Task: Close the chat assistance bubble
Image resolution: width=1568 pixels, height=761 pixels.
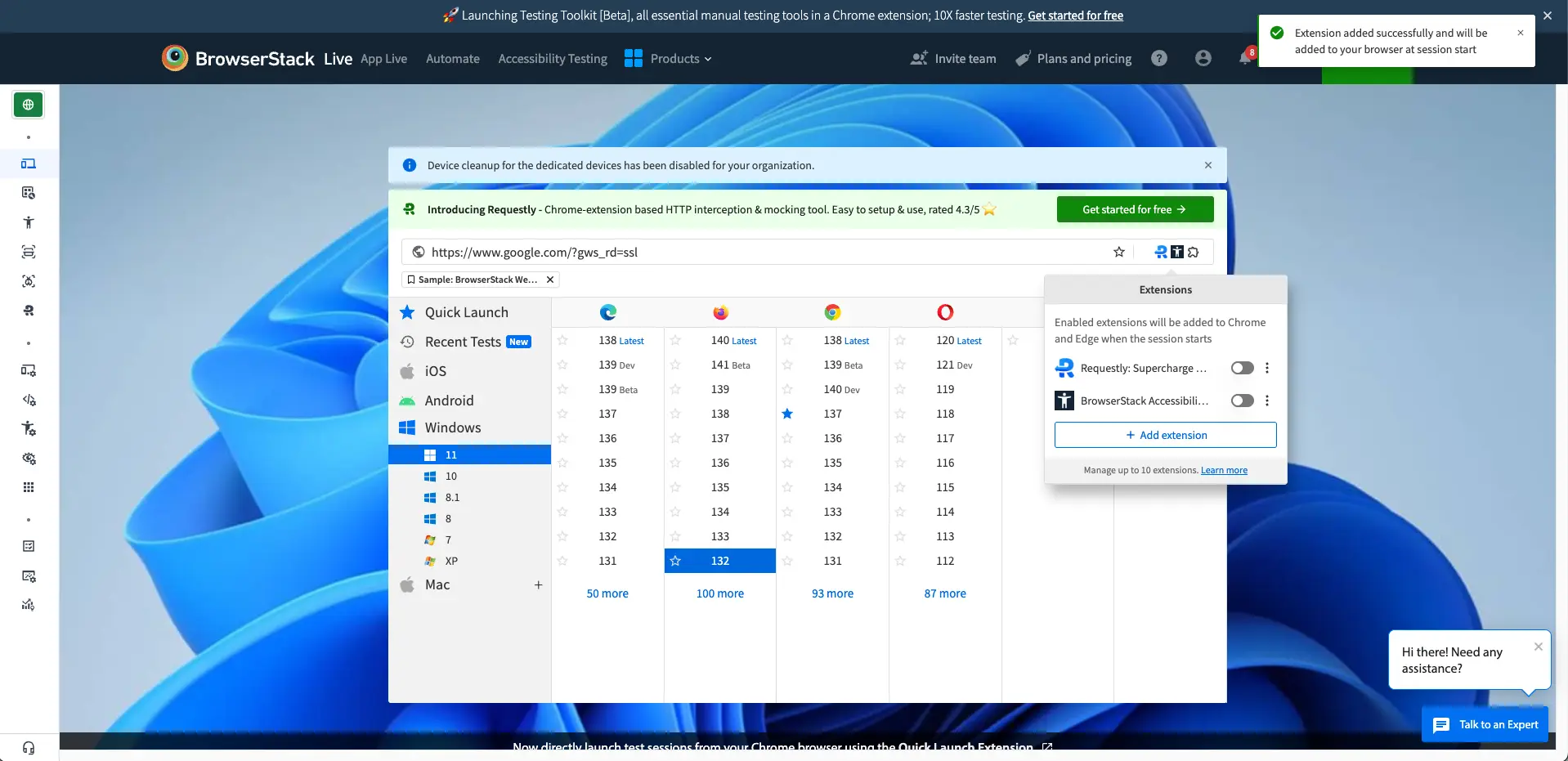Action: click(x=1539, y=647)
